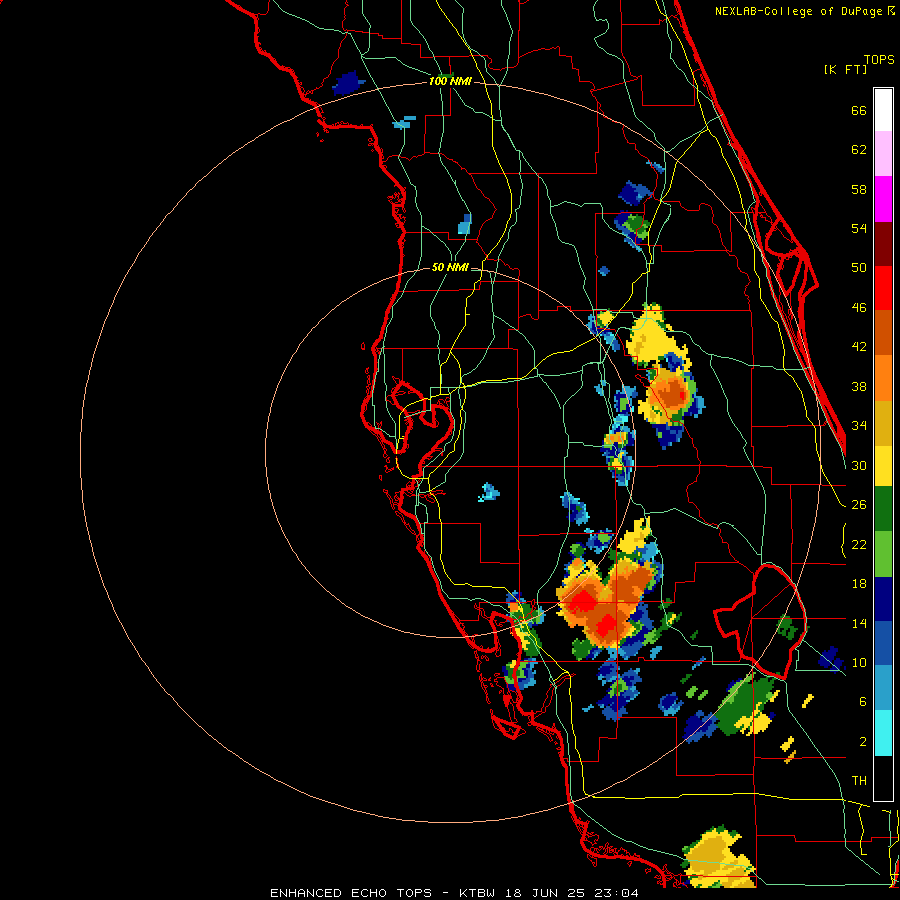Click the magenta 58 kft legend swatch
Screen dimensions: 900x900
pos(883,199)
